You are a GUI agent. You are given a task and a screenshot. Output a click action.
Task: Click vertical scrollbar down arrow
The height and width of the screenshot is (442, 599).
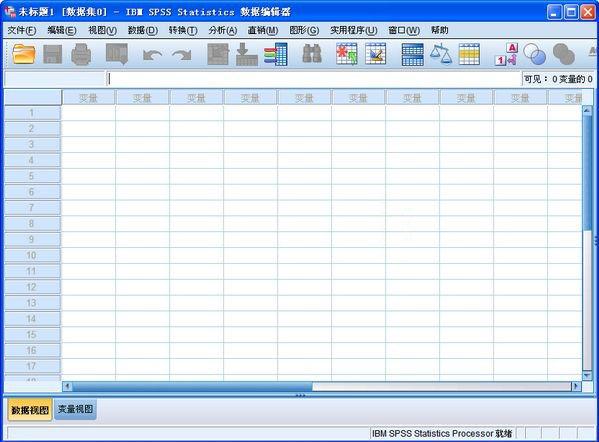tap(587, 376)
